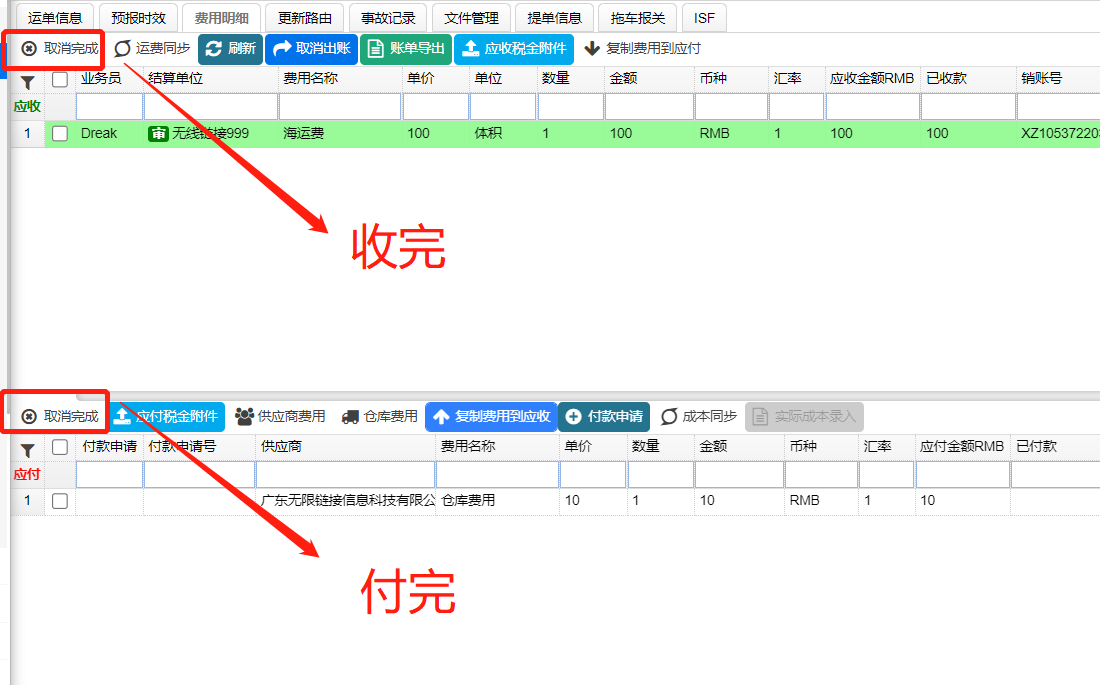This screenshot has width=1100, height=685.
Task: Open the 拖车报关 tab
Action: [638, 18]
